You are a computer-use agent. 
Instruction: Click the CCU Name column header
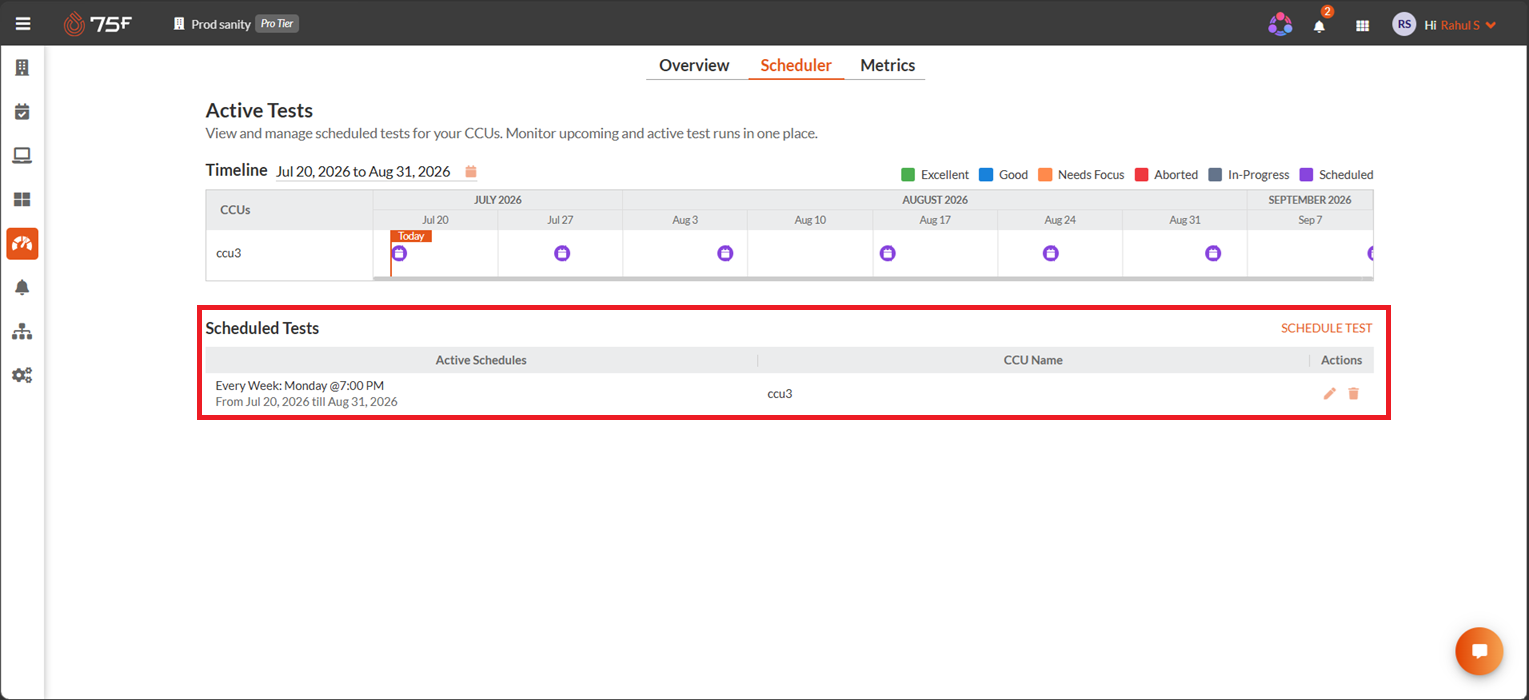1033,360
